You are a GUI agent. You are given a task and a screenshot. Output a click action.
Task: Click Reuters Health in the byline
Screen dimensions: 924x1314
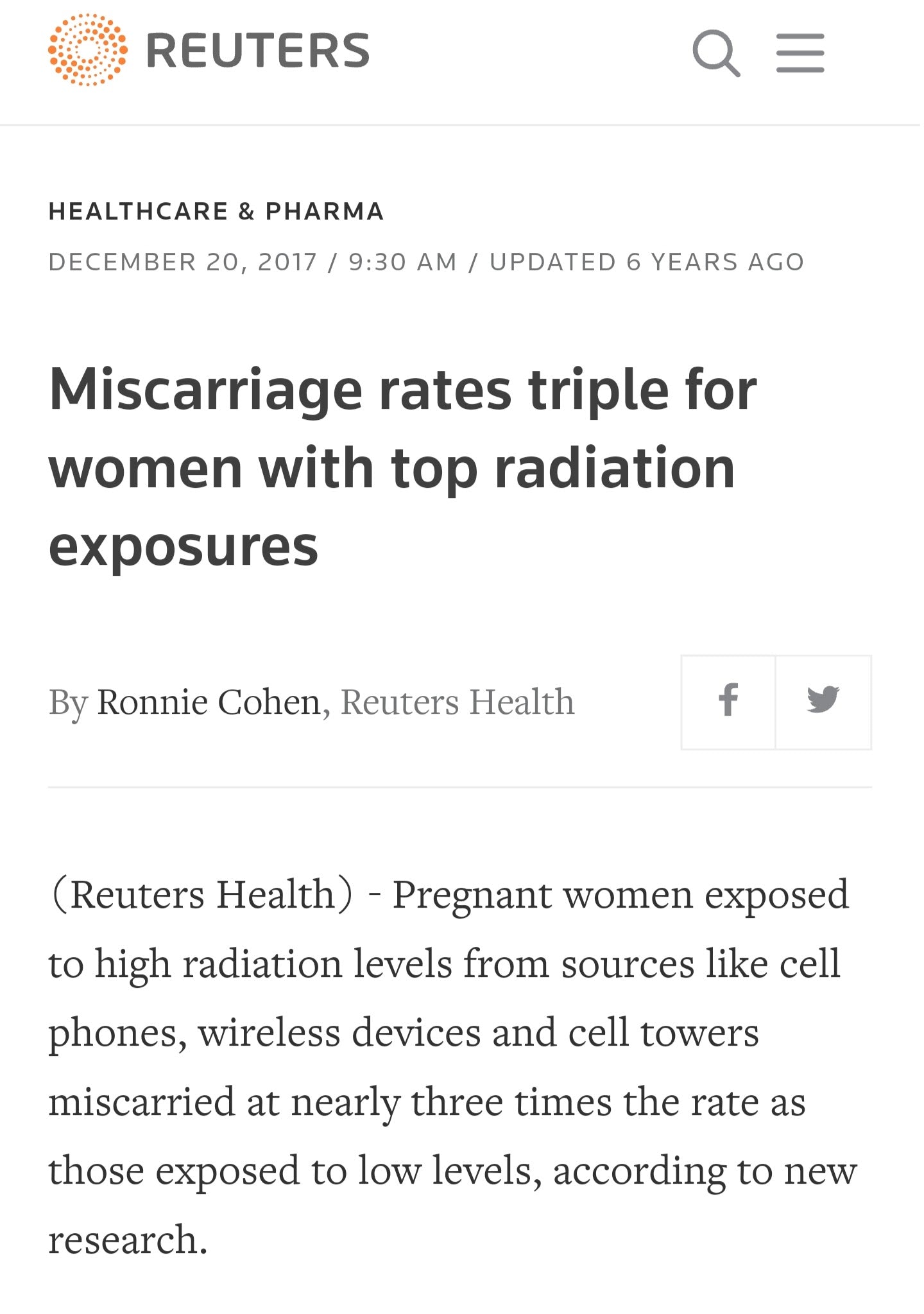tap(457, 702)
